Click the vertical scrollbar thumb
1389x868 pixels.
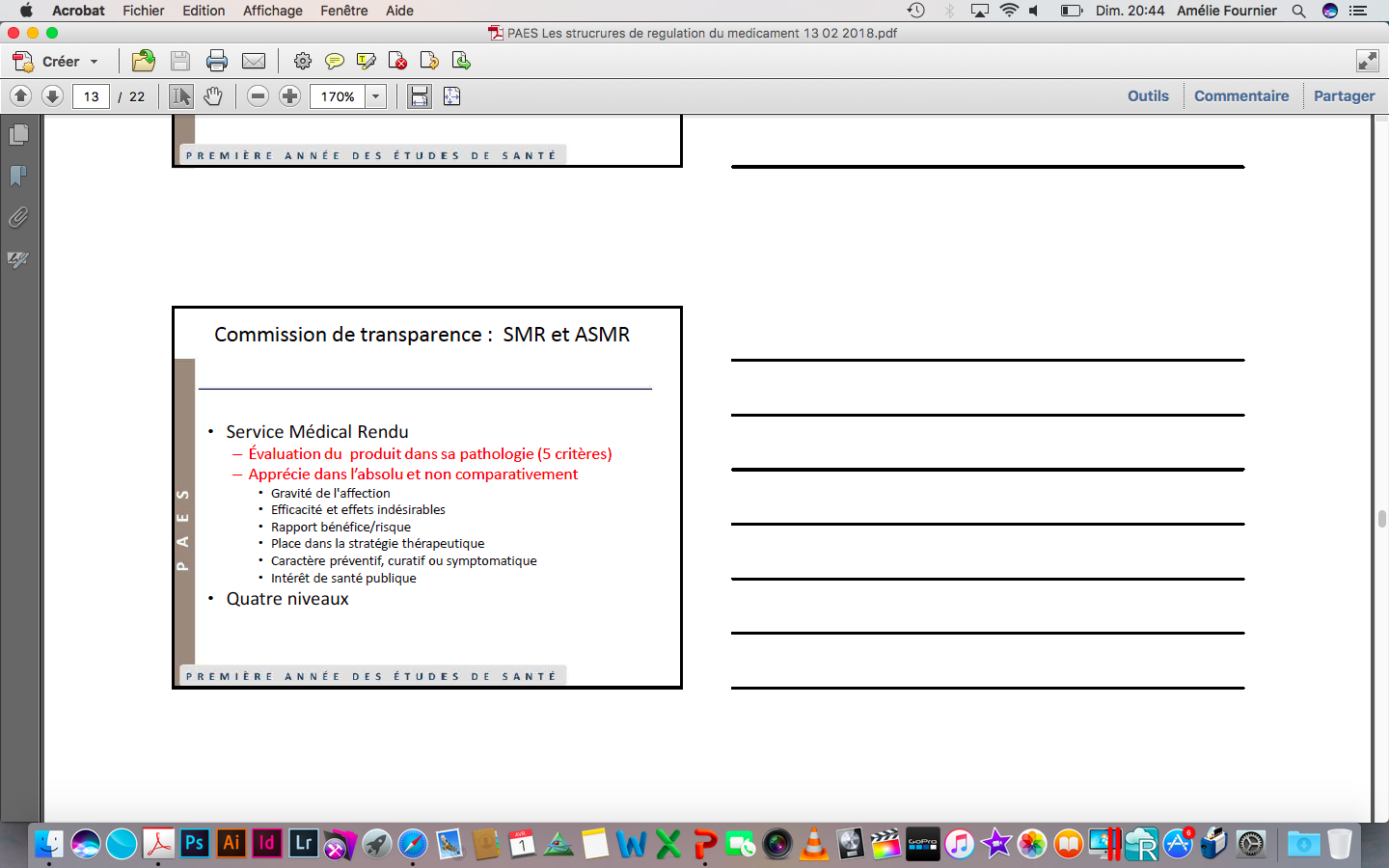(1381, 519)
